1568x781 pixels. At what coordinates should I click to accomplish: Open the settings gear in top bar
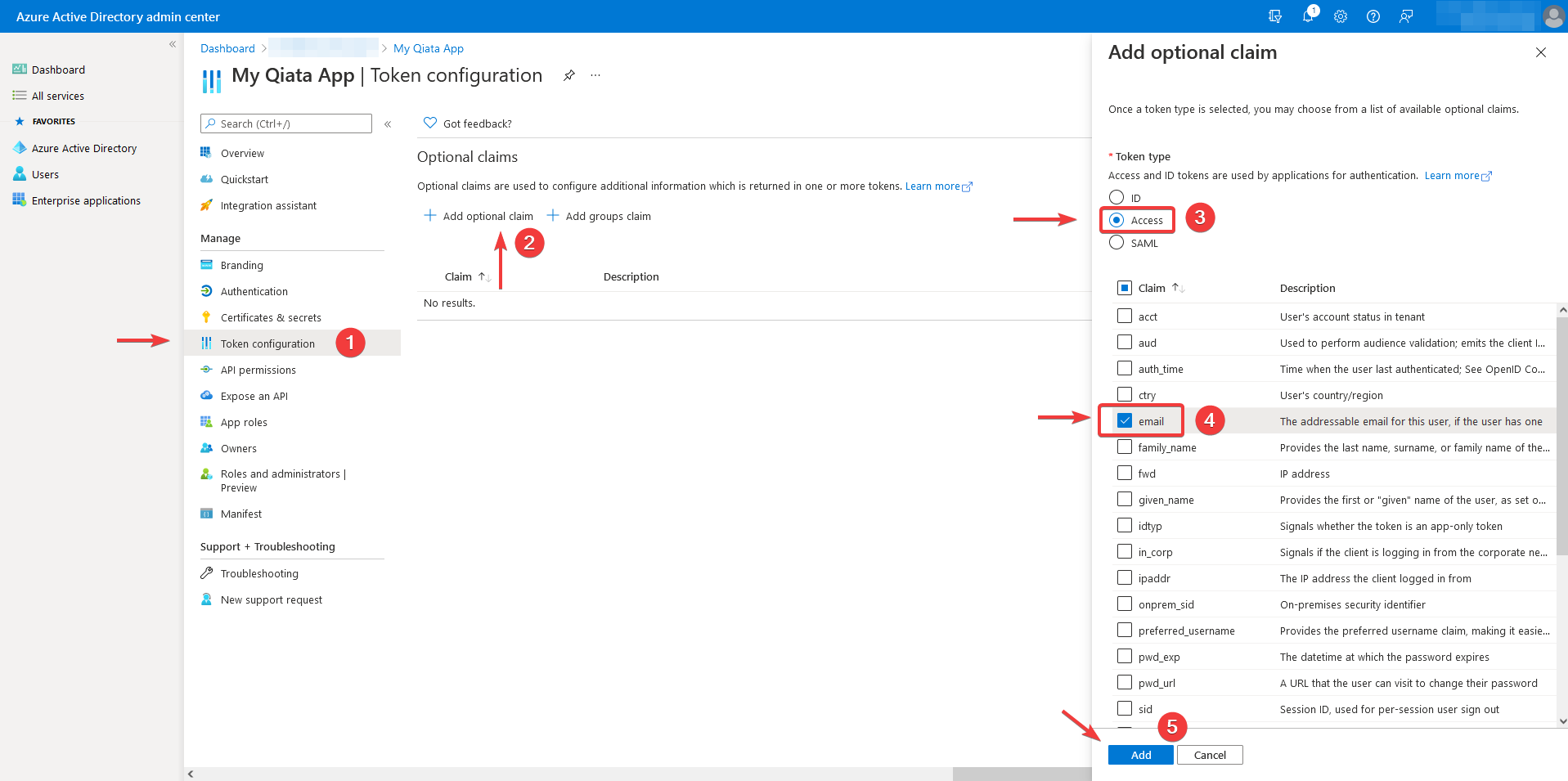(1340, 16)
